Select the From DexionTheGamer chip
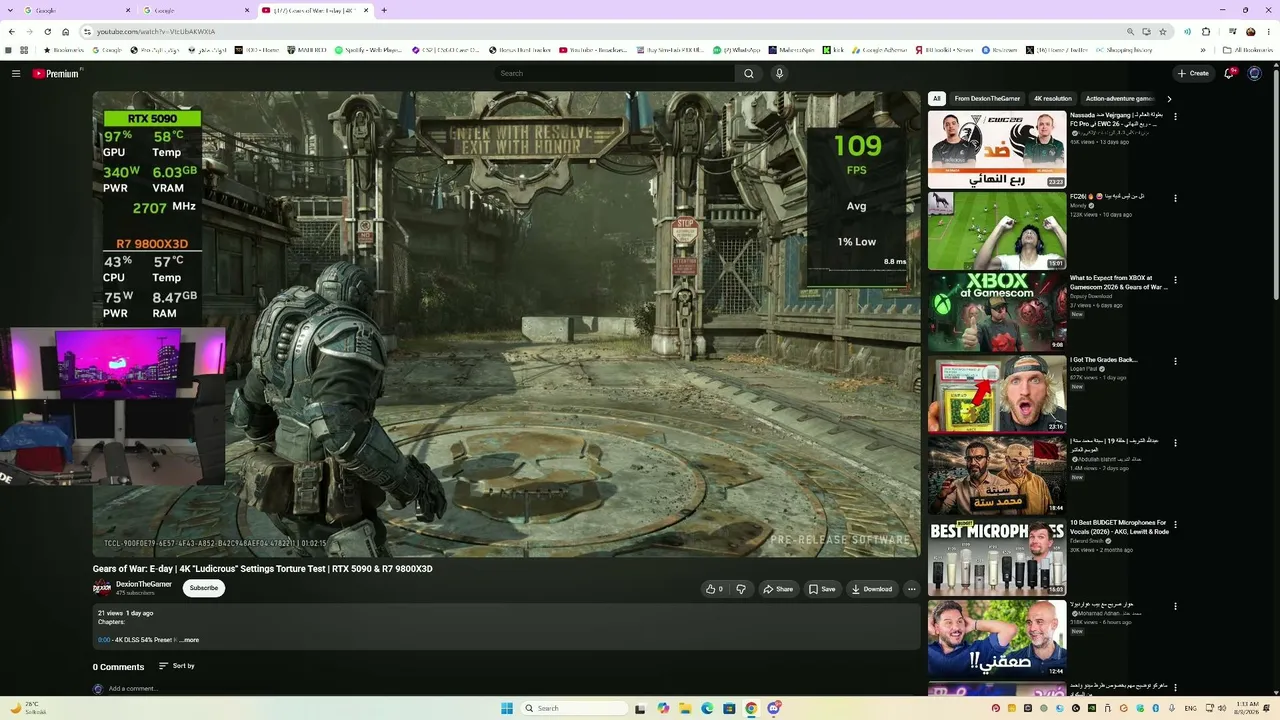The height and width of the screenshot is (720, 1280). [986, 99]
